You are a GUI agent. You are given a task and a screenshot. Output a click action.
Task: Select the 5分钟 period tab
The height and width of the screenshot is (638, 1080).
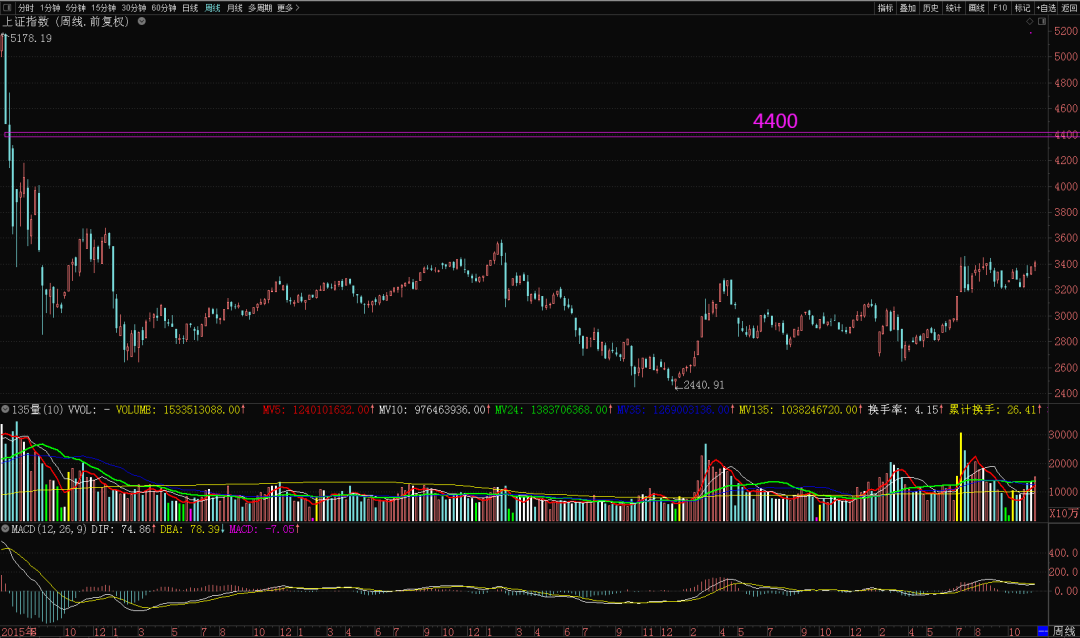(76, 8)
